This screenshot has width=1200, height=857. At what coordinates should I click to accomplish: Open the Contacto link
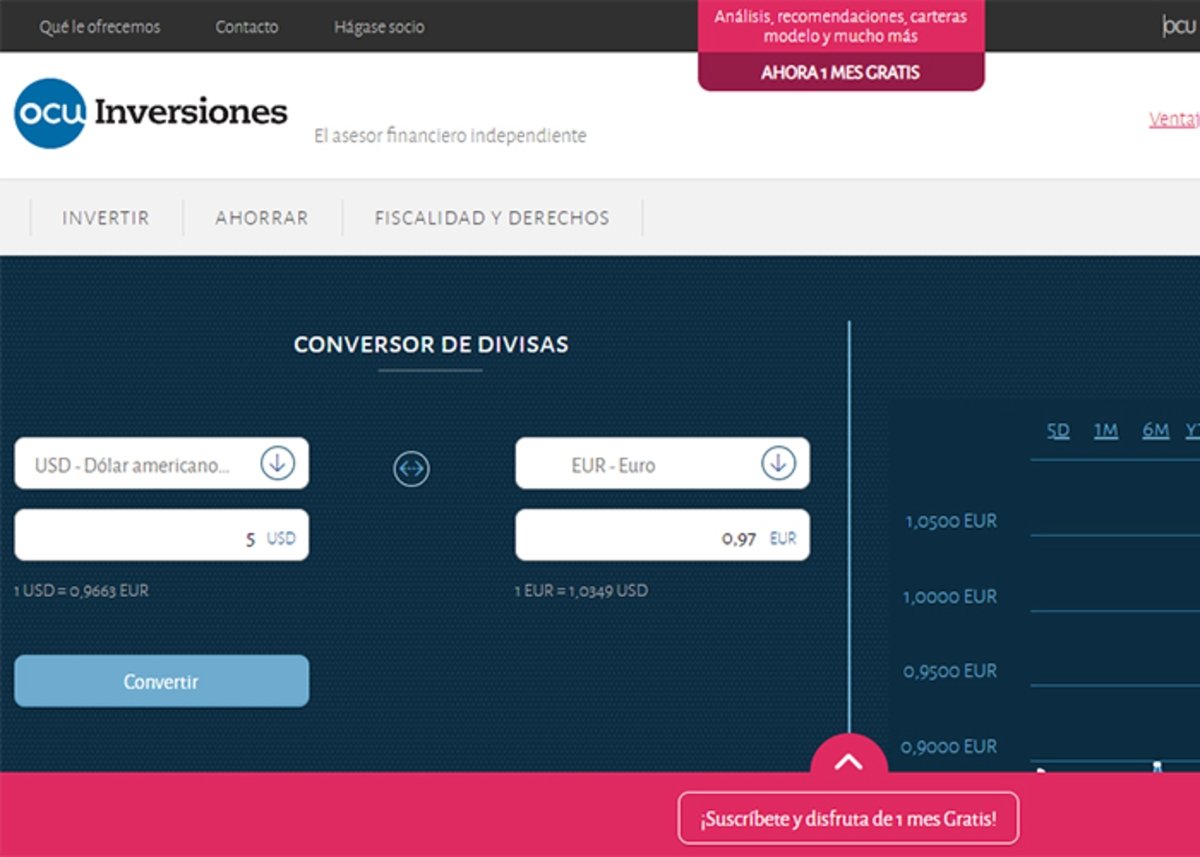click(247, 27)
